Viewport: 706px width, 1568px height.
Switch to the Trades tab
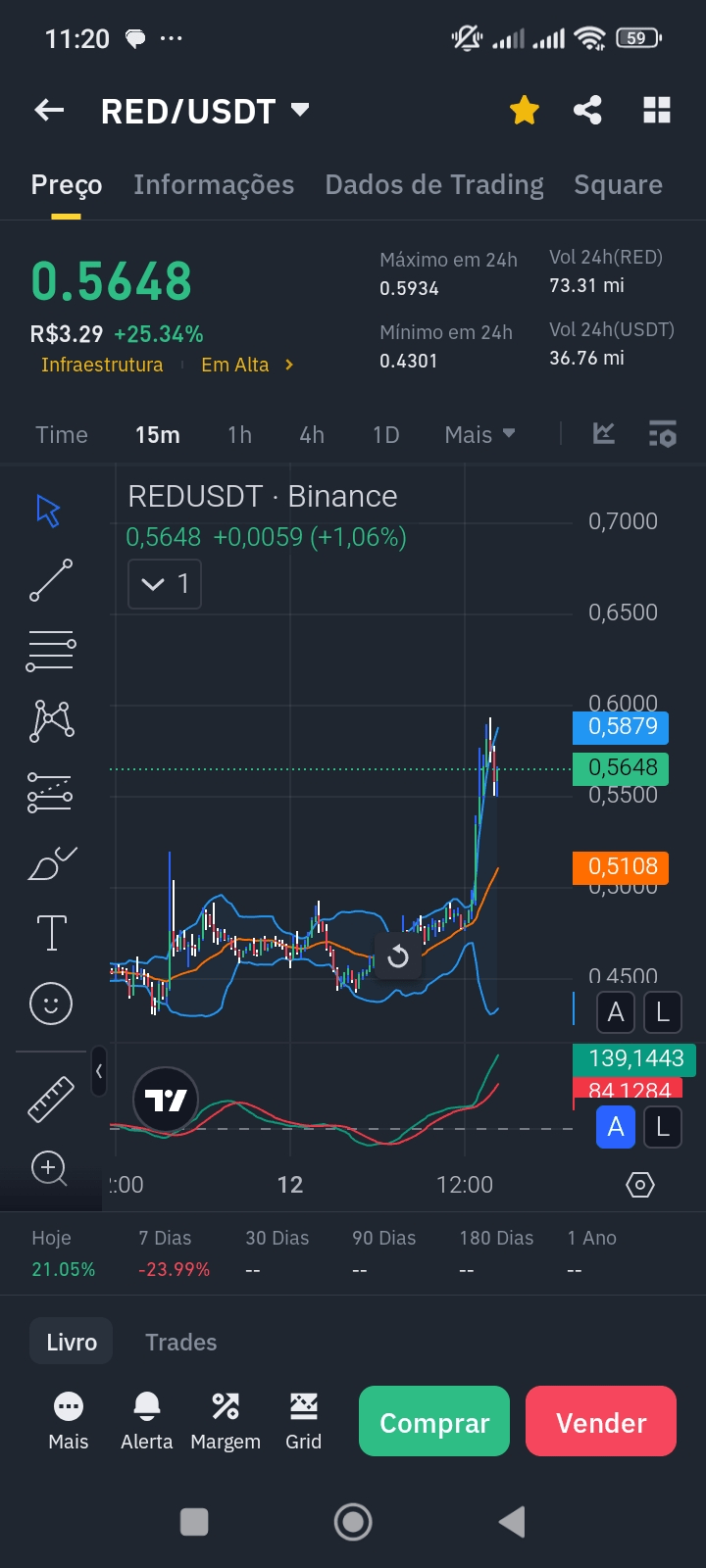[x=180, y=1342]
